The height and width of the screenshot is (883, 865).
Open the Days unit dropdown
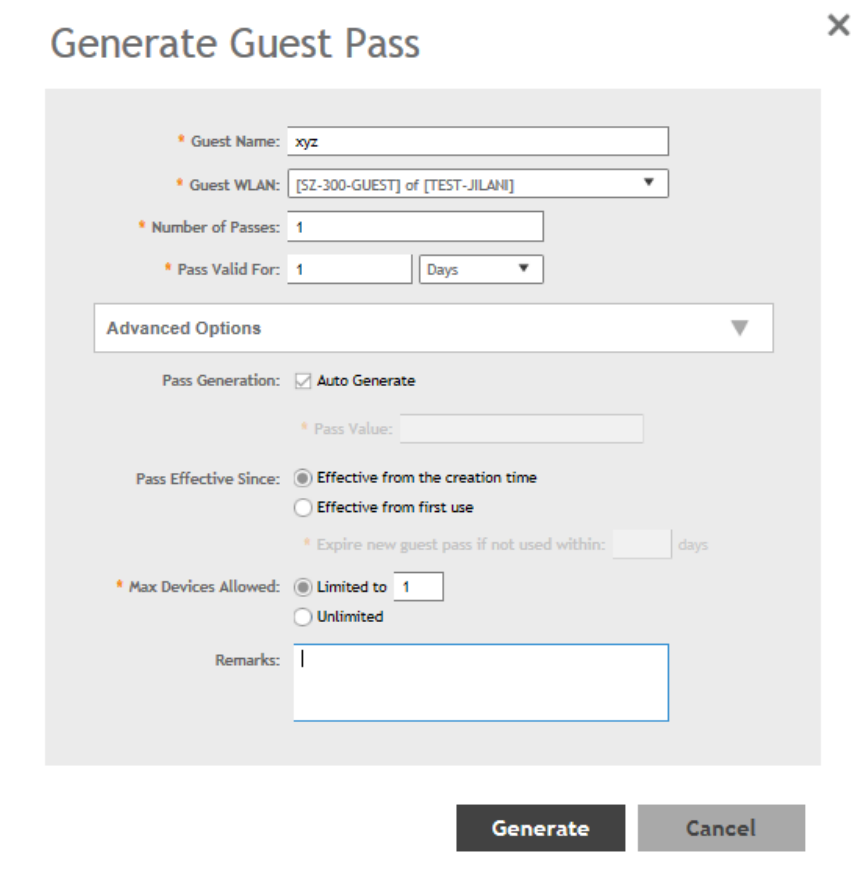click(x=483, y=270)
